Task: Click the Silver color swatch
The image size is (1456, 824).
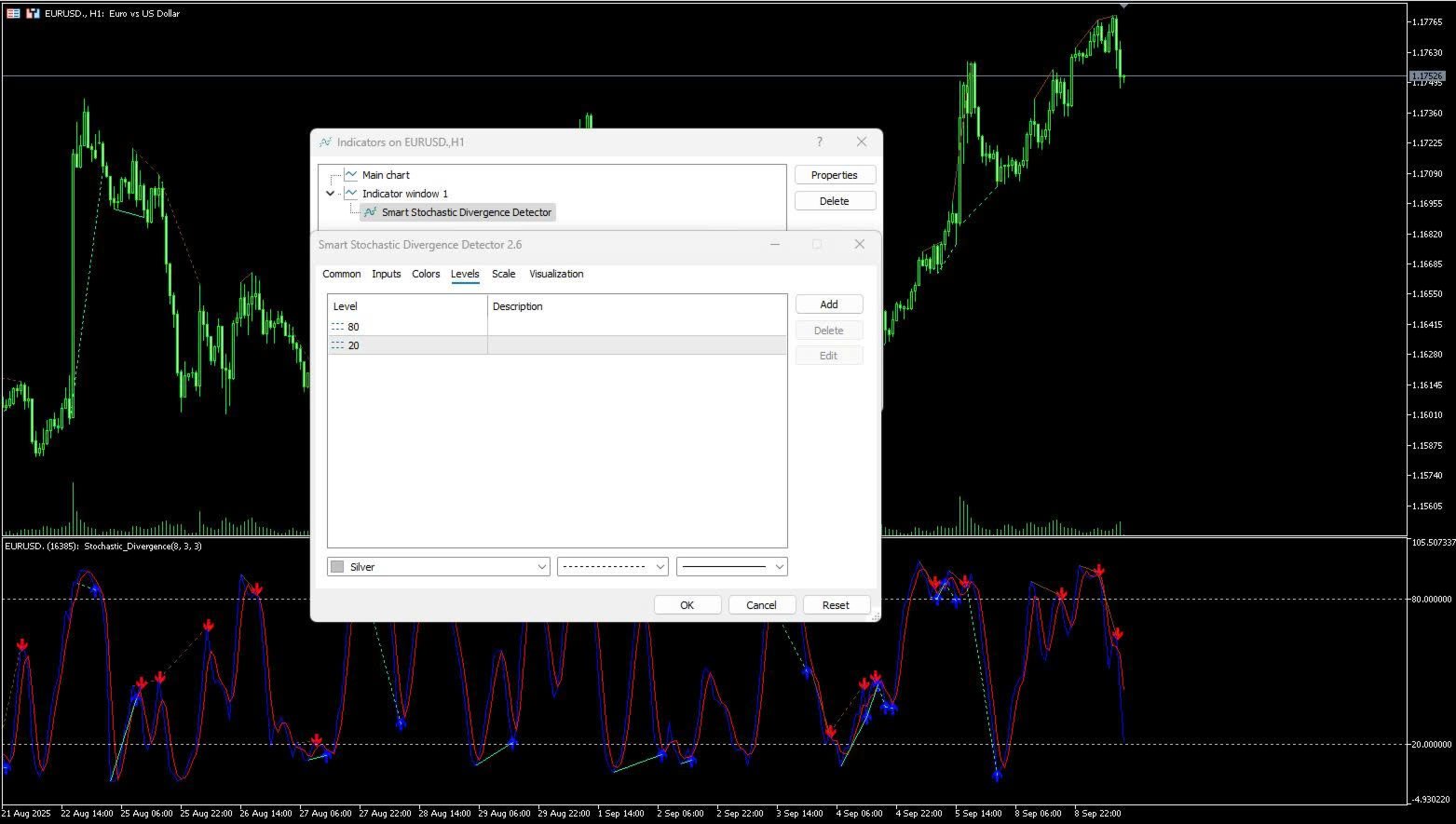Action: (337, 567)
